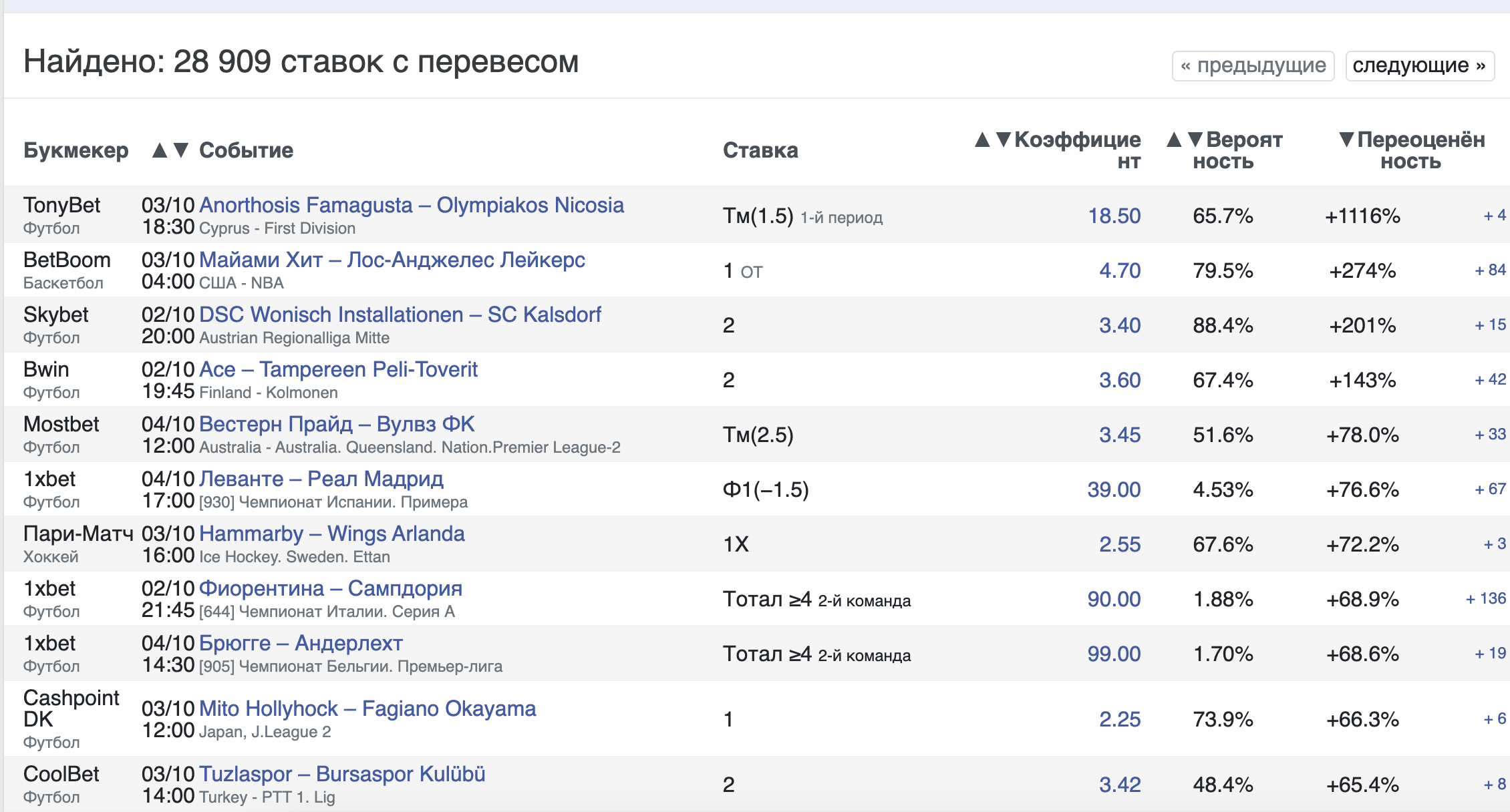Click odds 3.60 for Bwin

point(1120,380)
